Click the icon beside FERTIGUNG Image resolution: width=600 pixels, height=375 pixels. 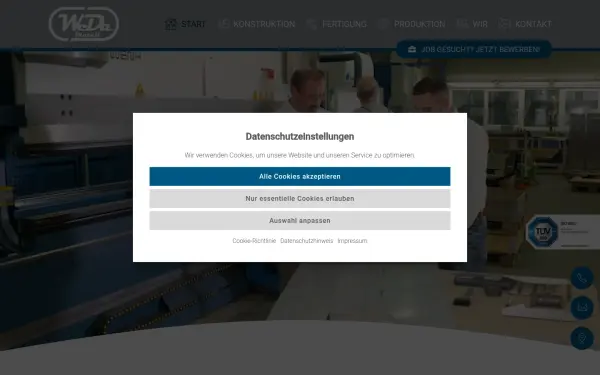(x=312, y=24)
